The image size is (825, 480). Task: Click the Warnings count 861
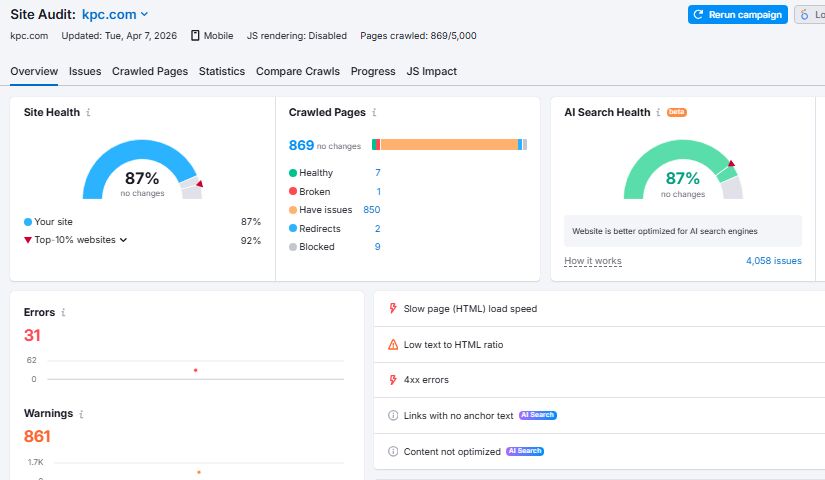37,436
